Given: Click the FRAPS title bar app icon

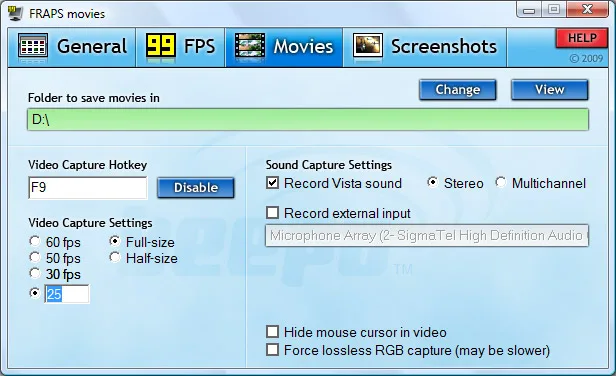Looking at the screenshot, I should click(16, 13).
